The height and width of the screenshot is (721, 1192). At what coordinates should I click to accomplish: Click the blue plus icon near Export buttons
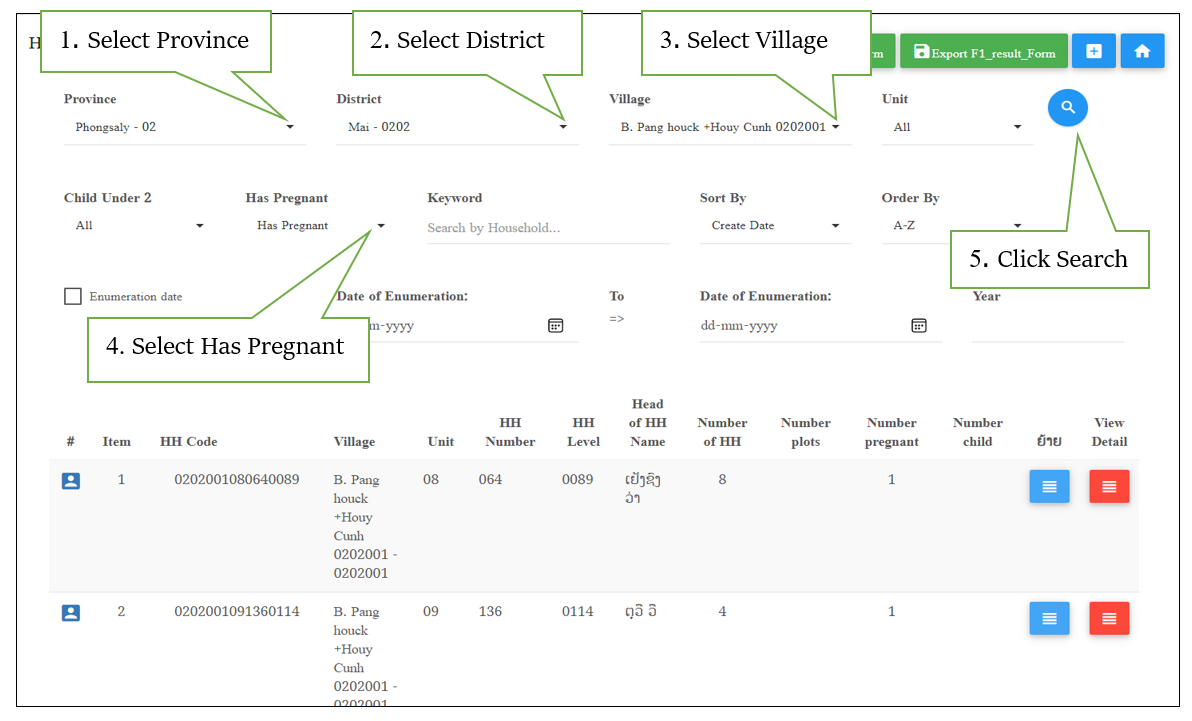click(1093, 50)
